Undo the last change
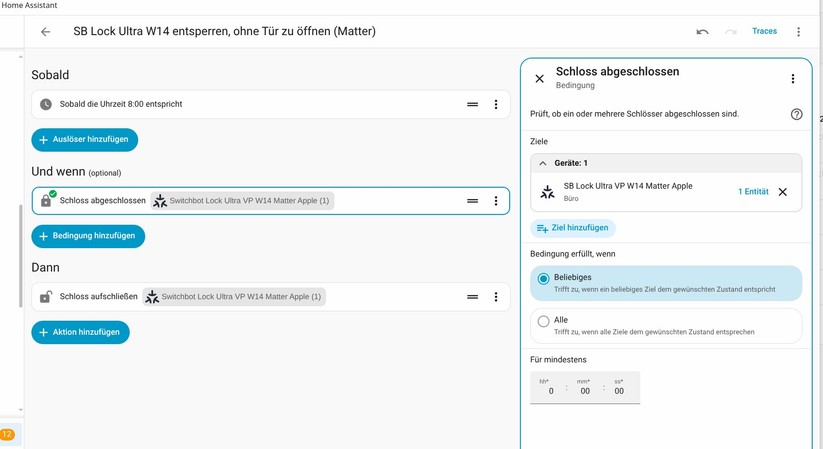This screenshot has width=823, height=449. coord(702,32)
